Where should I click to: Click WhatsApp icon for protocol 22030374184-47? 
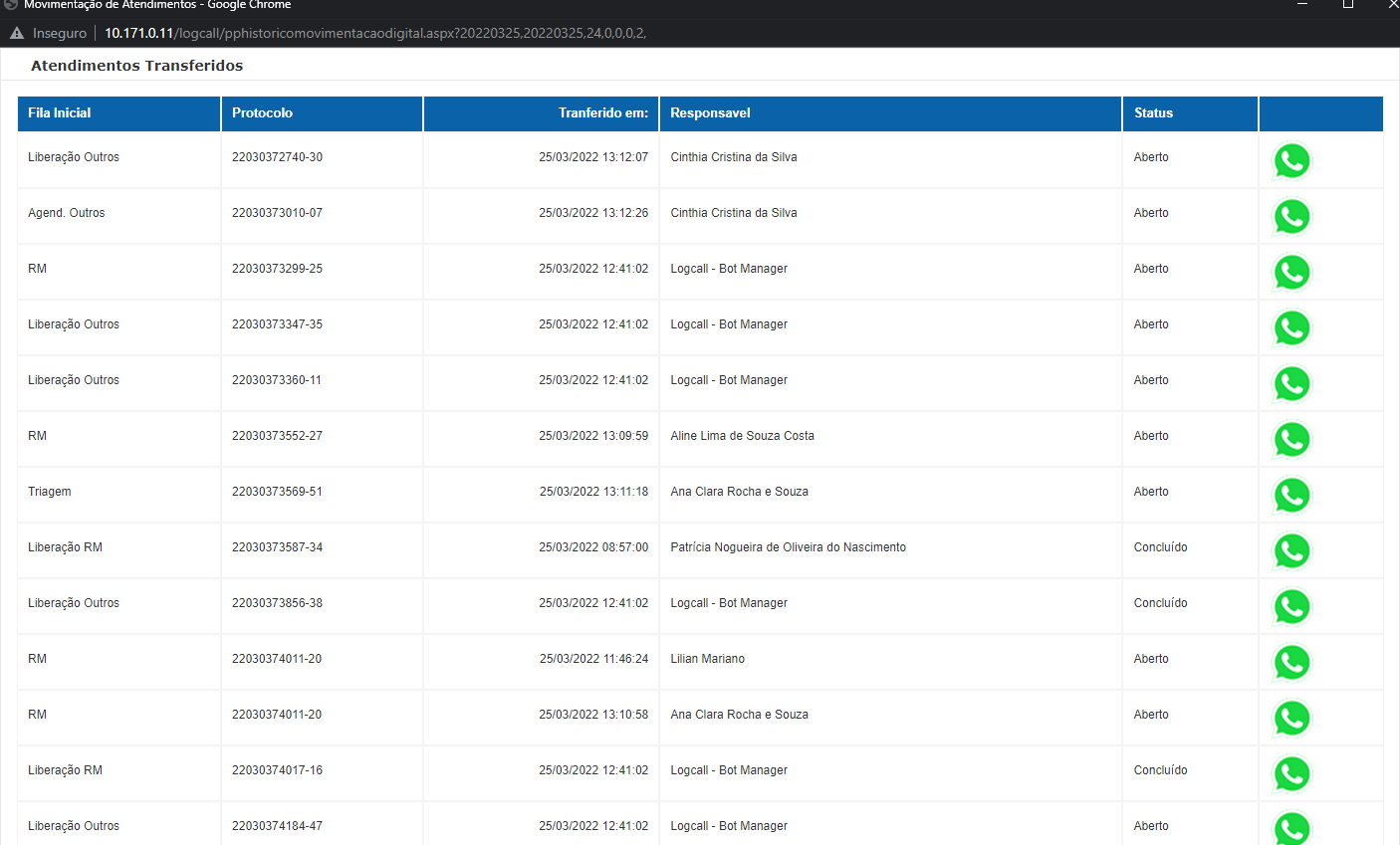(x=1291, y=828)
